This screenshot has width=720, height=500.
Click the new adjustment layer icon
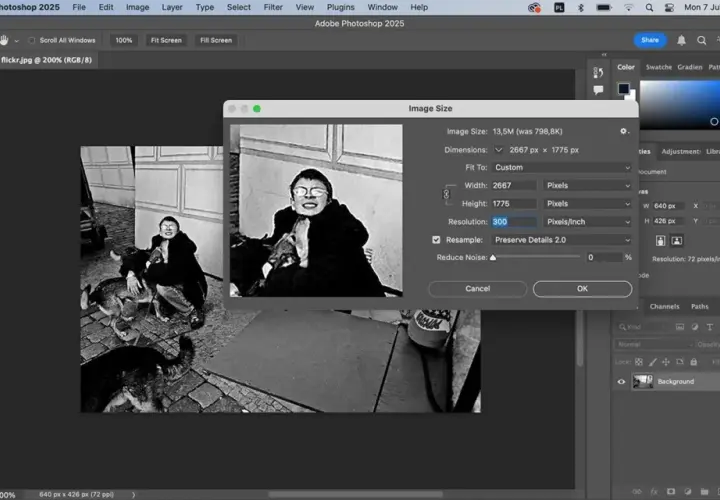click(x=687, y=491)
